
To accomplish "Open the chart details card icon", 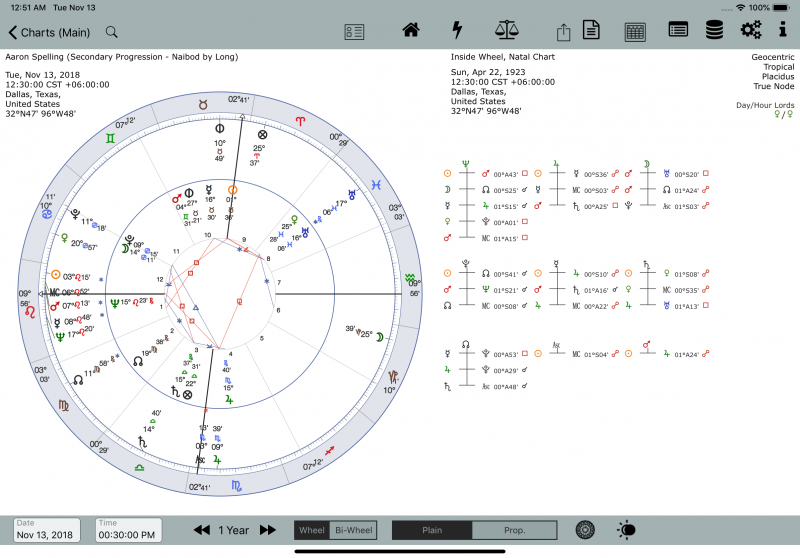I will (354, 32).
